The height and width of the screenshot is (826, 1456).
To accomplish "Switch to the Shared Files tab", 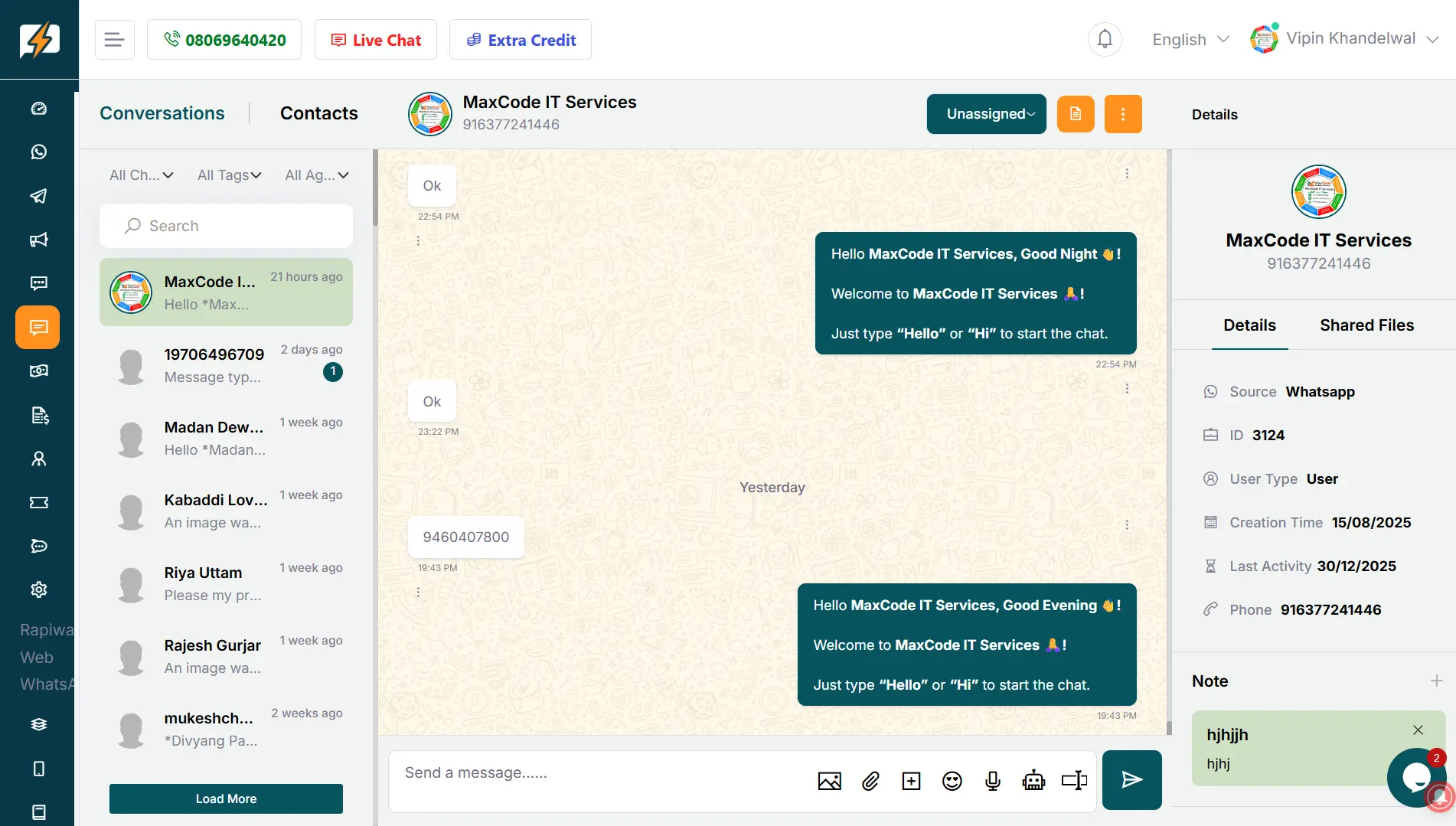I will (1366, 325).
